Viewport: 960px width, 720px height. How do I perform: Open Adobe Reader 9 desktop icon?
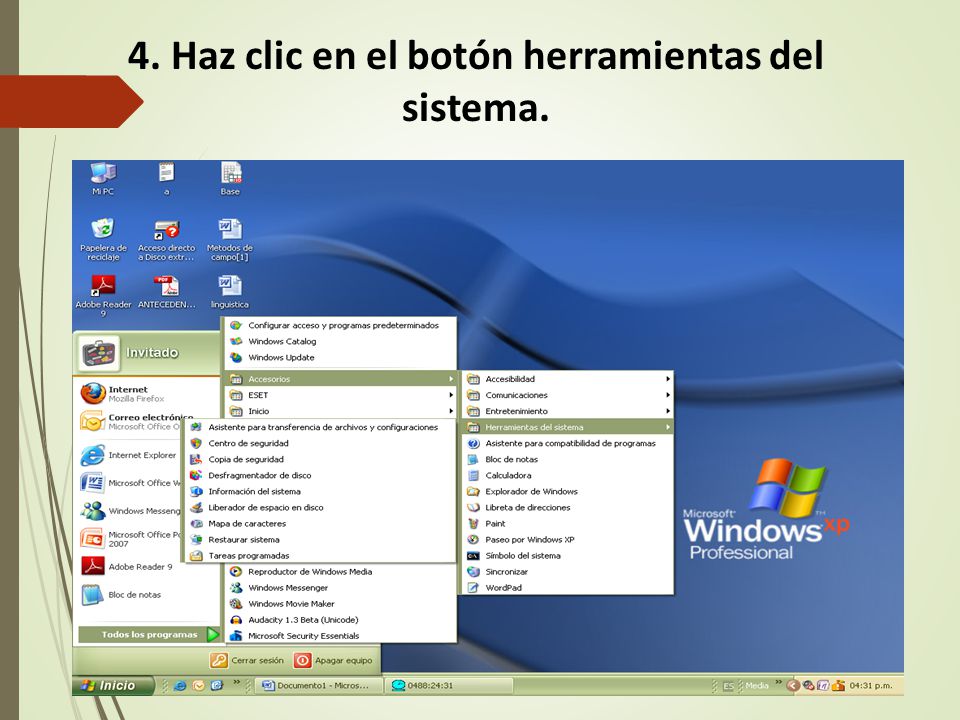pyautogui.click(x=103, y=295)
